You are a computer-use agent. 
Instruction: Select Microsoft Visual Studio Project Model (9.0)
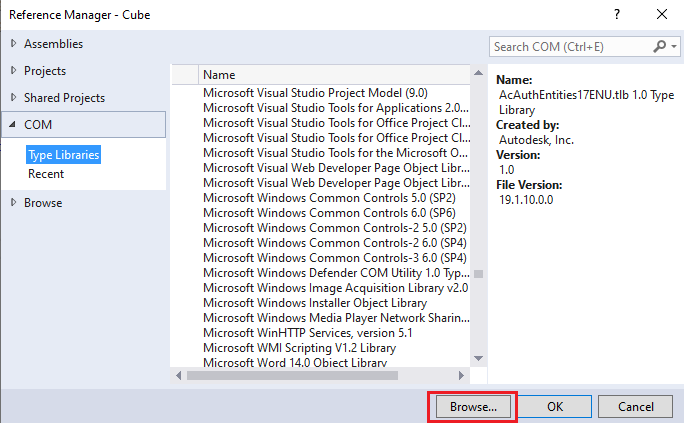[315, 93]
